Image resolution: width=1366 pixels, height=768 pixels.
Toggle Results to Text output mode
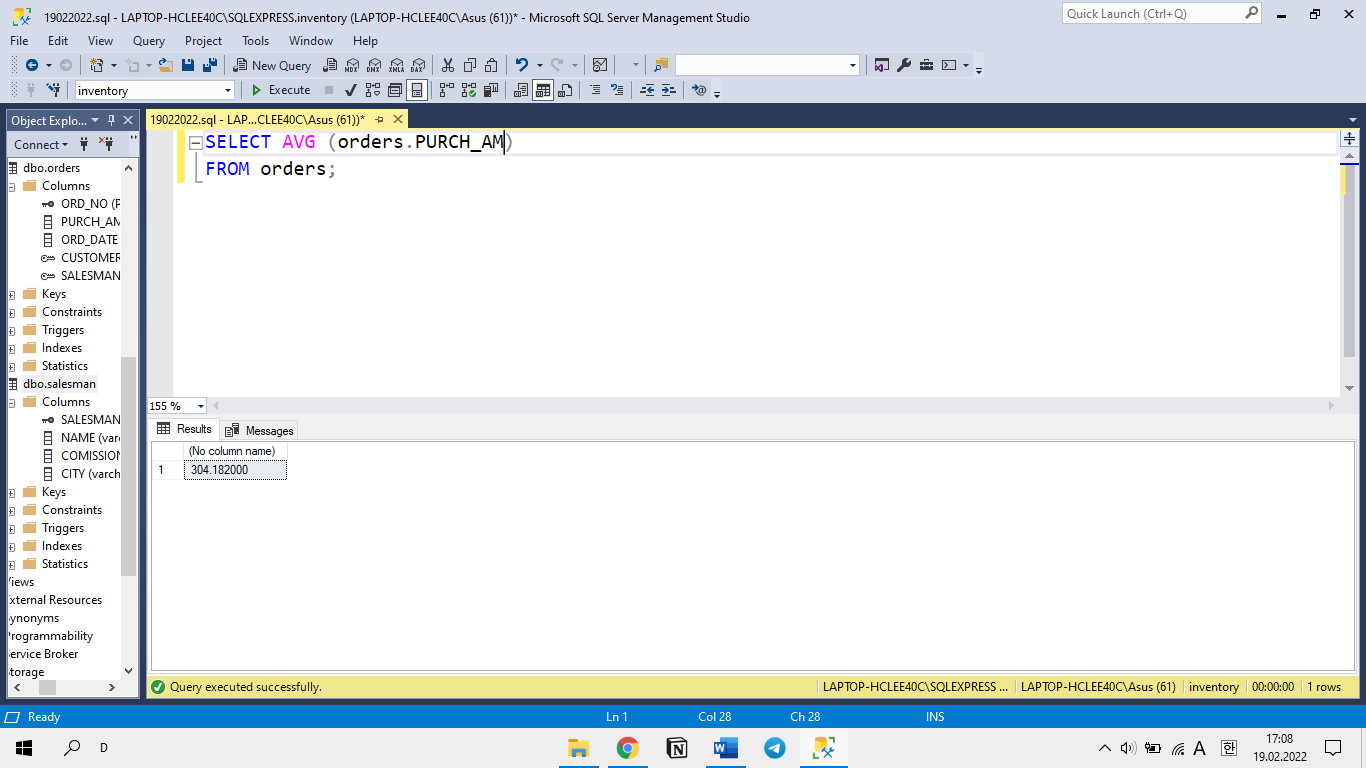[521, 90]
